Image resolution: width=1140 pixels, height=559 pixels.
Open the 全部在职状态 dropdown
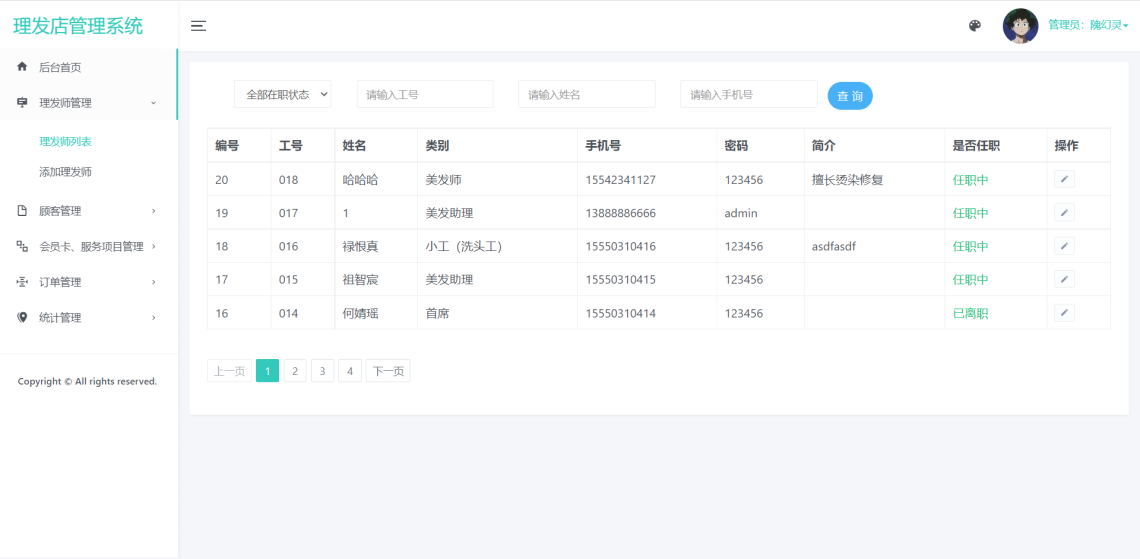[x=282, y=94]
